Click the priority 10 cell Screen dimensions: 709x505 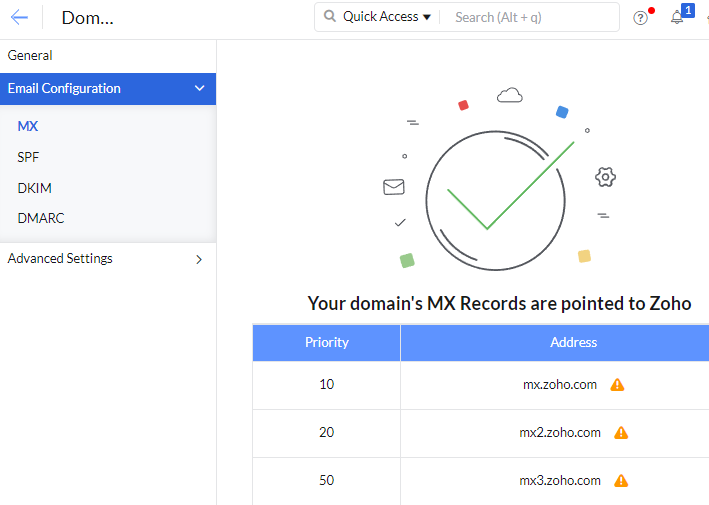tap(326, 385)
